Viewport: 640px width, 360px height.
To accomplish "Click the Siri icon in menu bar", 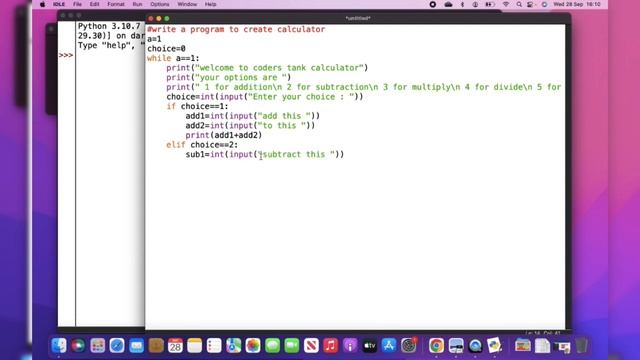I will coord(544,4).
